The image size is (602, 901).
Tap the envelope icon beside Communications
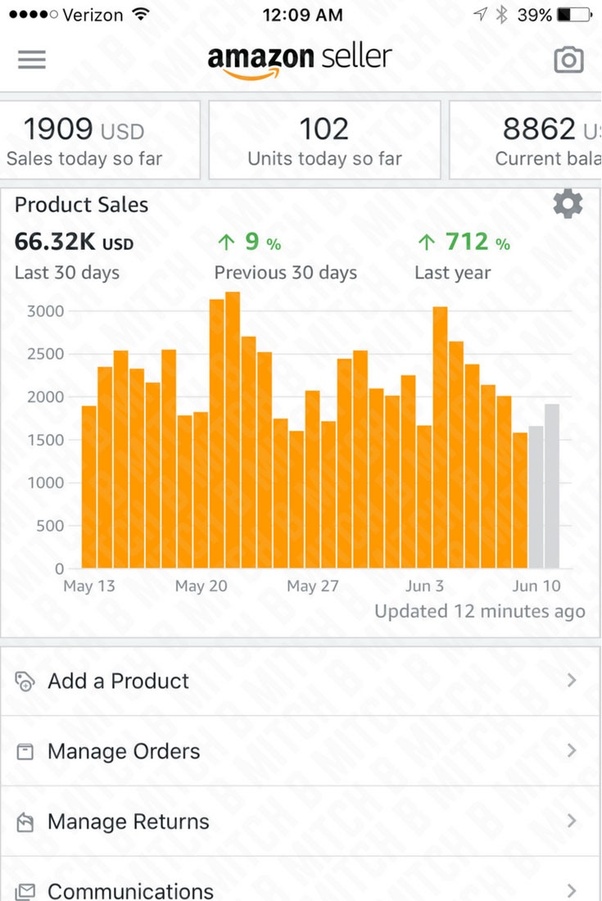pyautogui.click(x=27, y=889)
